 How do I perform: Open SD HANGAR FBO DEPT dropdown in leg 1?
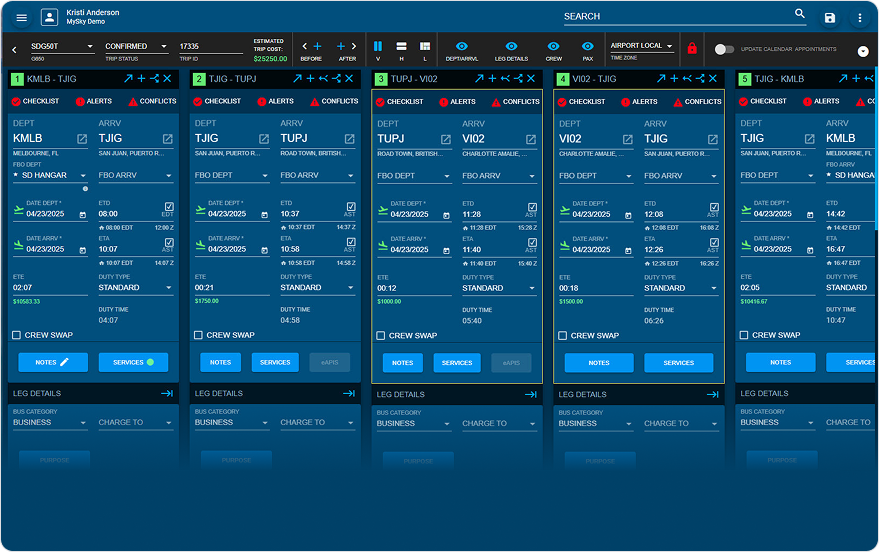coord(50,175)
